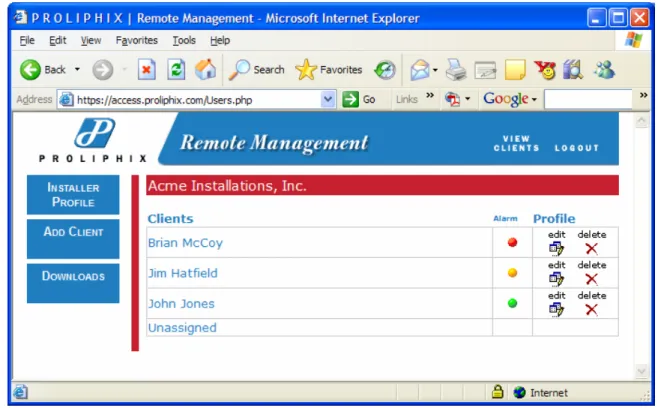Click the Logout link
The image size is (658, 408).
click(577, 148)
